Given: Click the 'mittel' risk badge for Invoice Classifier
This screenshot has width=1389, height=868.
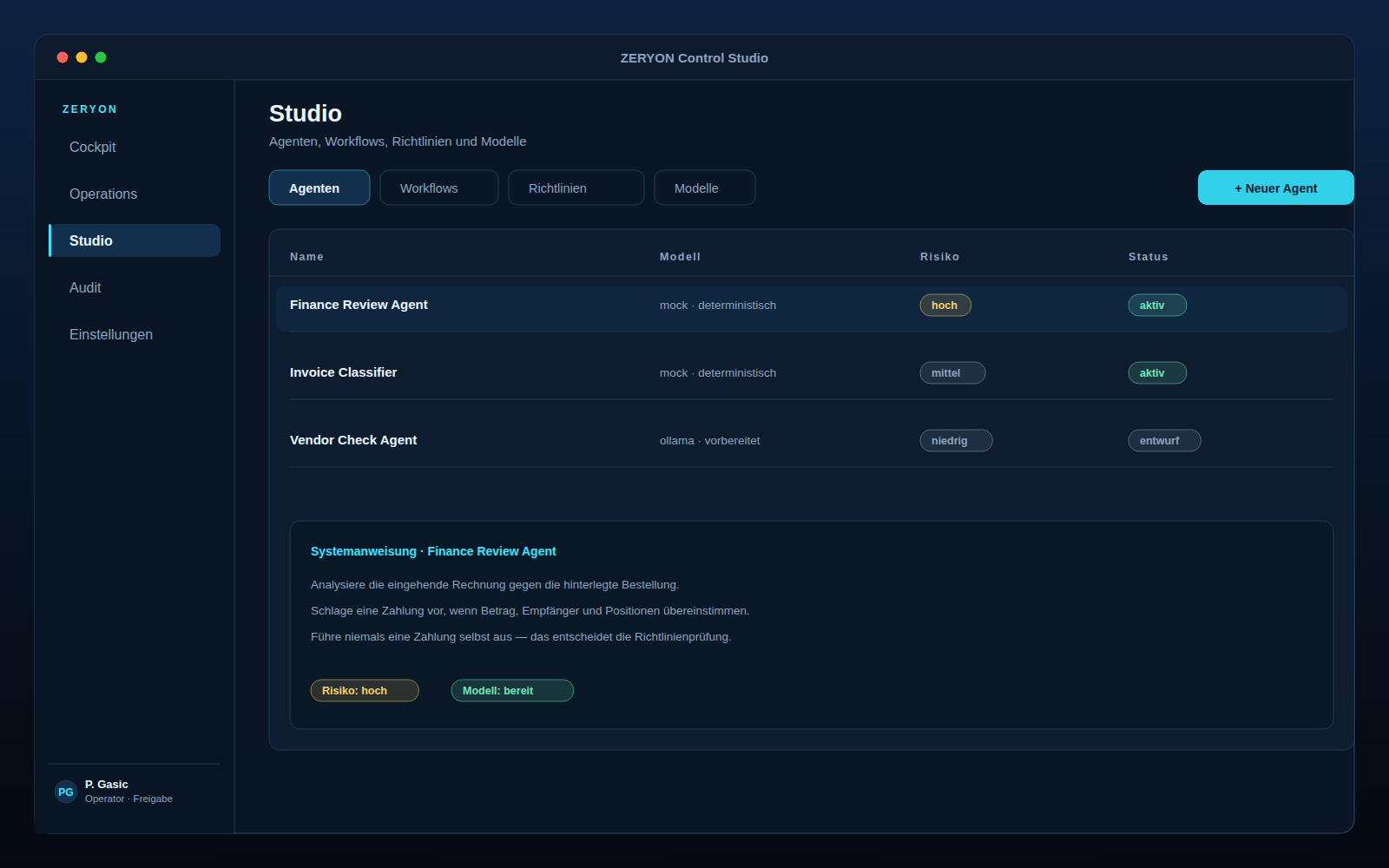Looking at the screenshot, I should pyautogui.click(x=952, y=373).
